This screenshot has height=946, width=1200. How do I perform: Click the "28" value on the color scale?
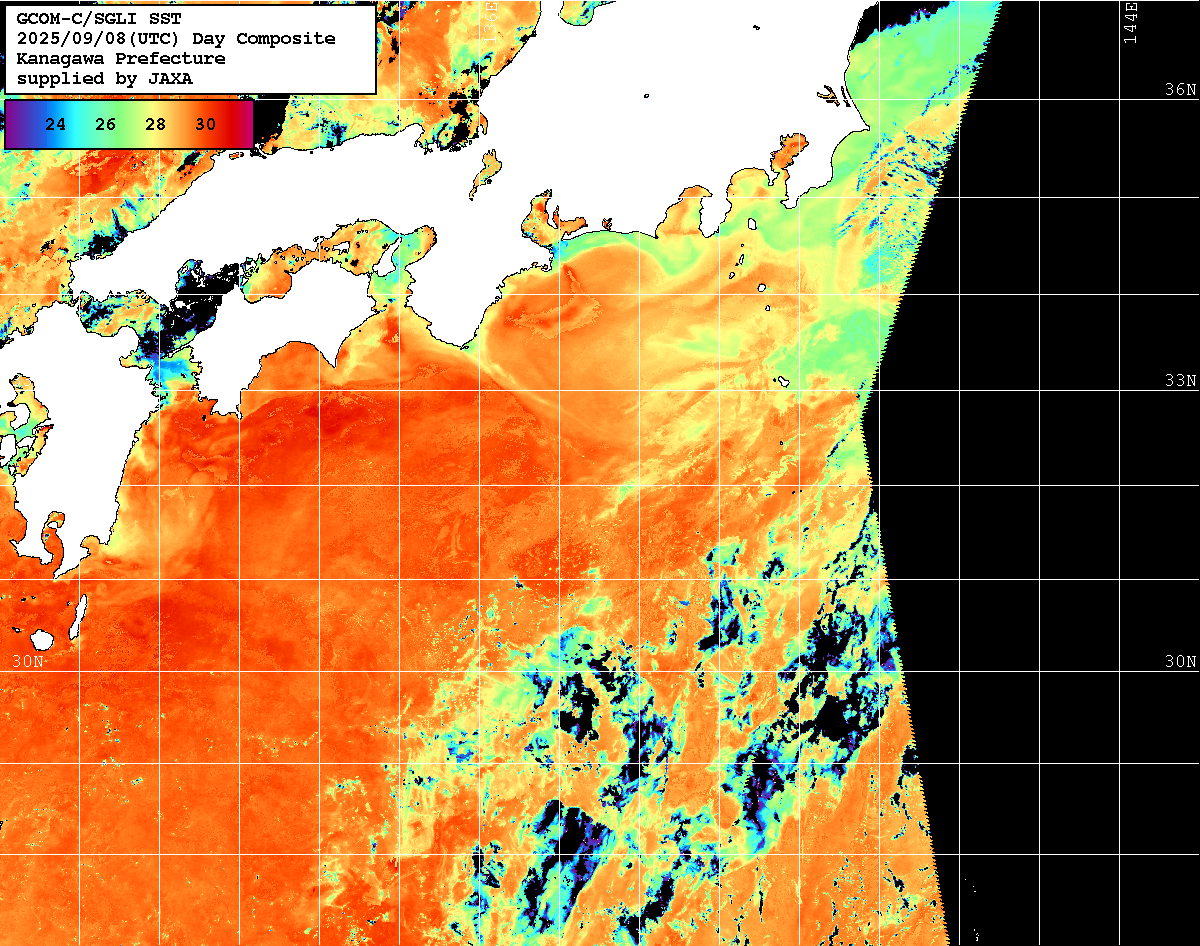coord(156,125)
